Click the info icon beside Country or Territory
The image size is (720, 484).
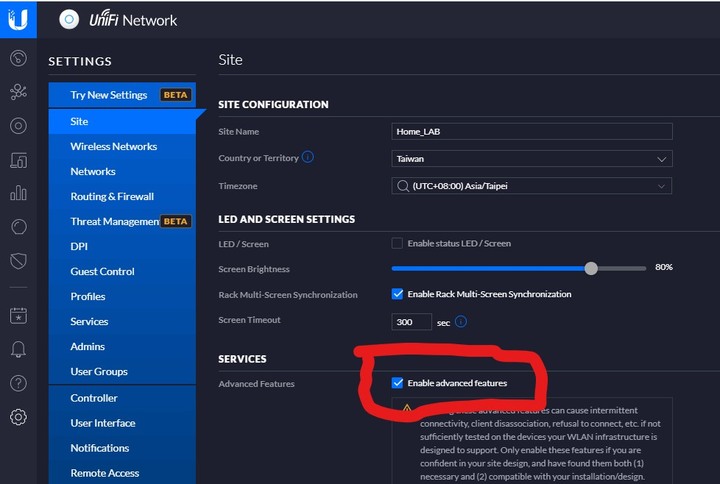[x=308, y=157]
